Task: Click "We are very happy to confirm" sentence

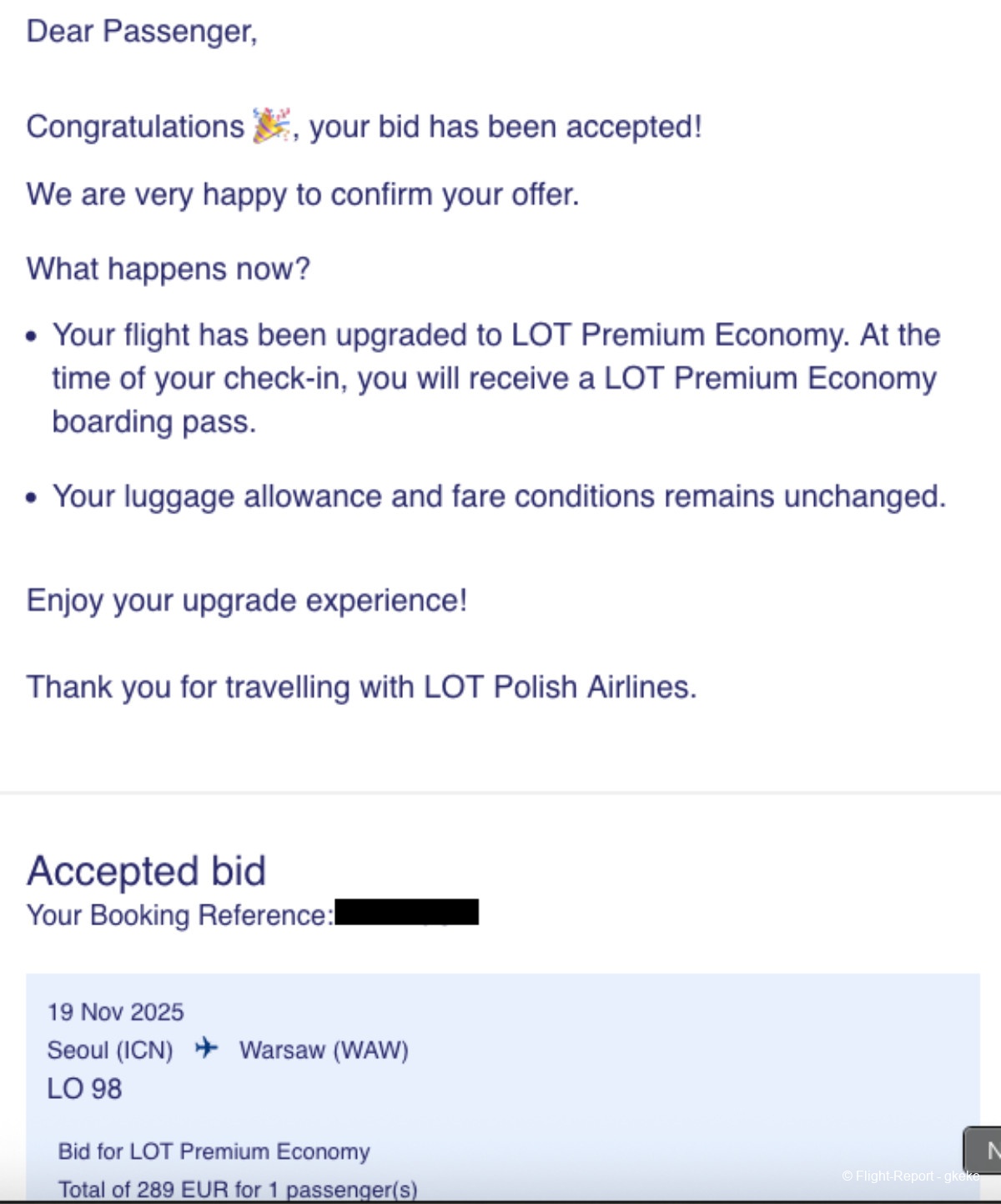Action: pyautogui.click(x=302, y=194)
